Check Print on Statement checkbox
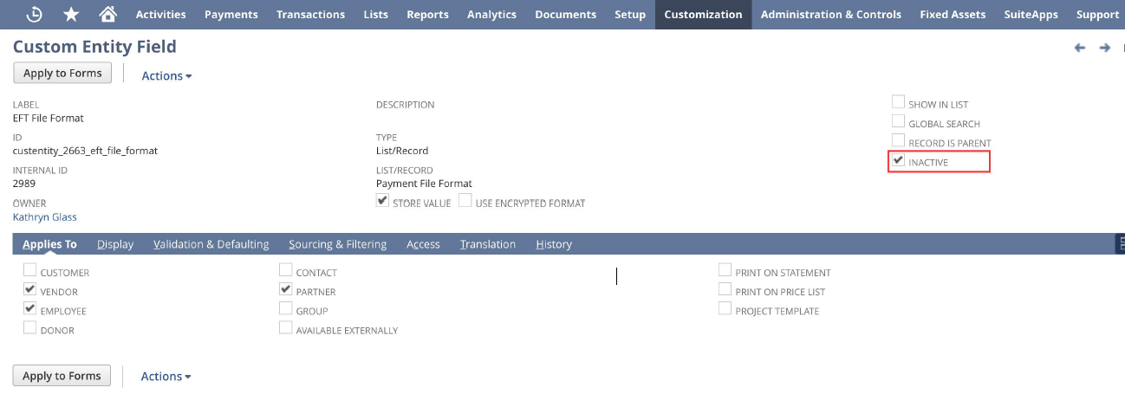 (725, 271)
